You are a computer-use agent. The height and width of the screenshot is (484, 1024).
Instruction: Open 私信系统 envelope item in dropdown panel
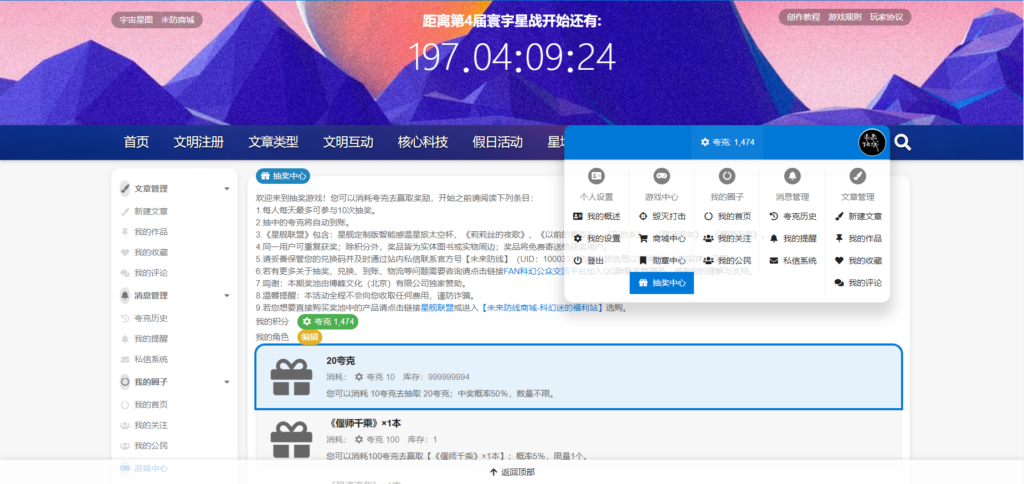coord(792,260)
